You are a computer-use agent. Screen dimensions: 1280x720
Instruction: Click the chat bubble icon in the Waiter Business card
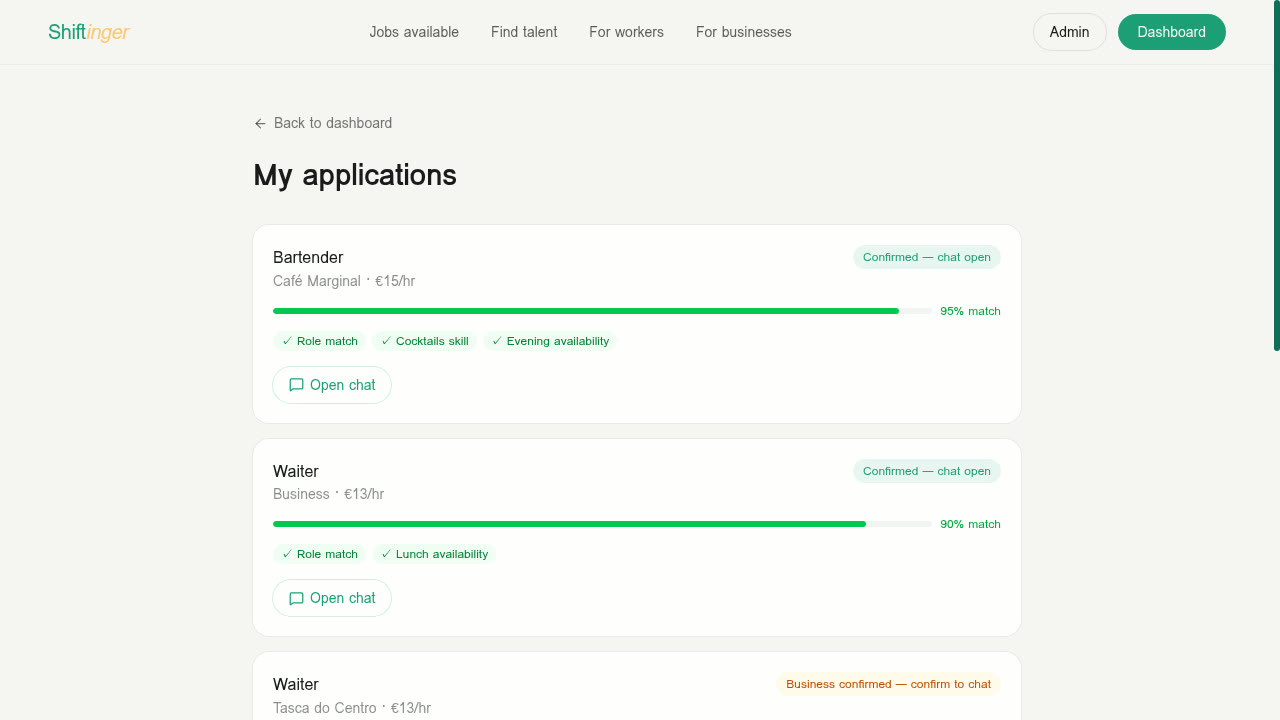296,598
